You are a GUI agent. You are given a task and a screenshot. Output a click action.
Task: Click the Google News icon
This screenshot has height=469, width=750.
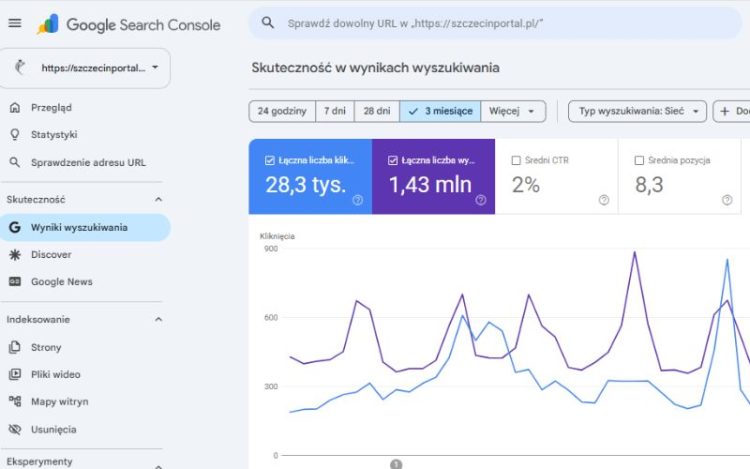point(15,282)
